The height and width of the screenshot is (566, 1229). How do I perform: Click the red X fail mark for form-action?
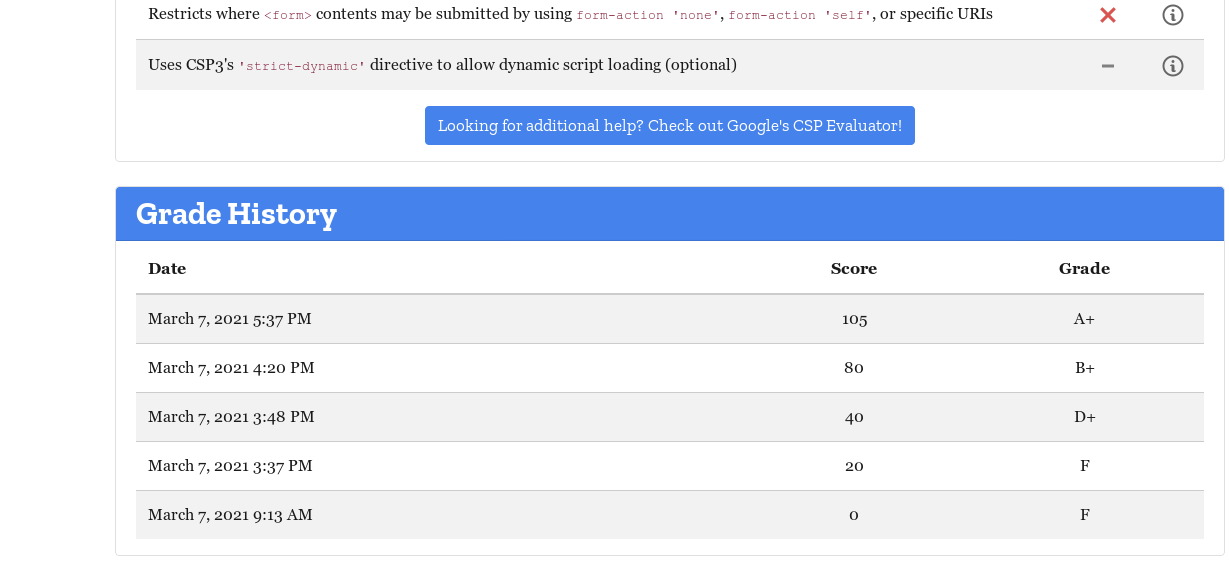tap(1107, 15)
